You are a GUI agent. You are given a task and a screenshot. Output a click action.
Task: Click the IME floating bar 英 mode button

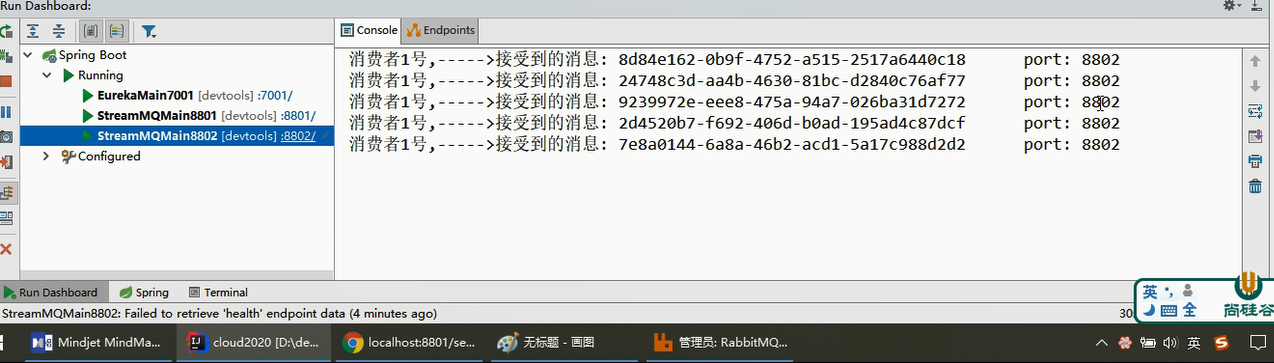pos(1151,292)
